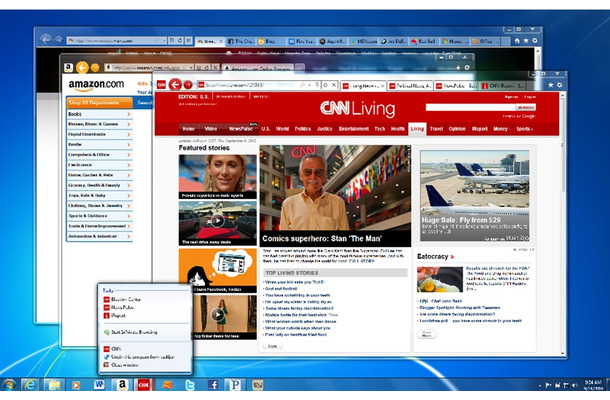Click pinned CNN icon on taskbar
This screenshot has width=610, height=400.
coord(143,385)
